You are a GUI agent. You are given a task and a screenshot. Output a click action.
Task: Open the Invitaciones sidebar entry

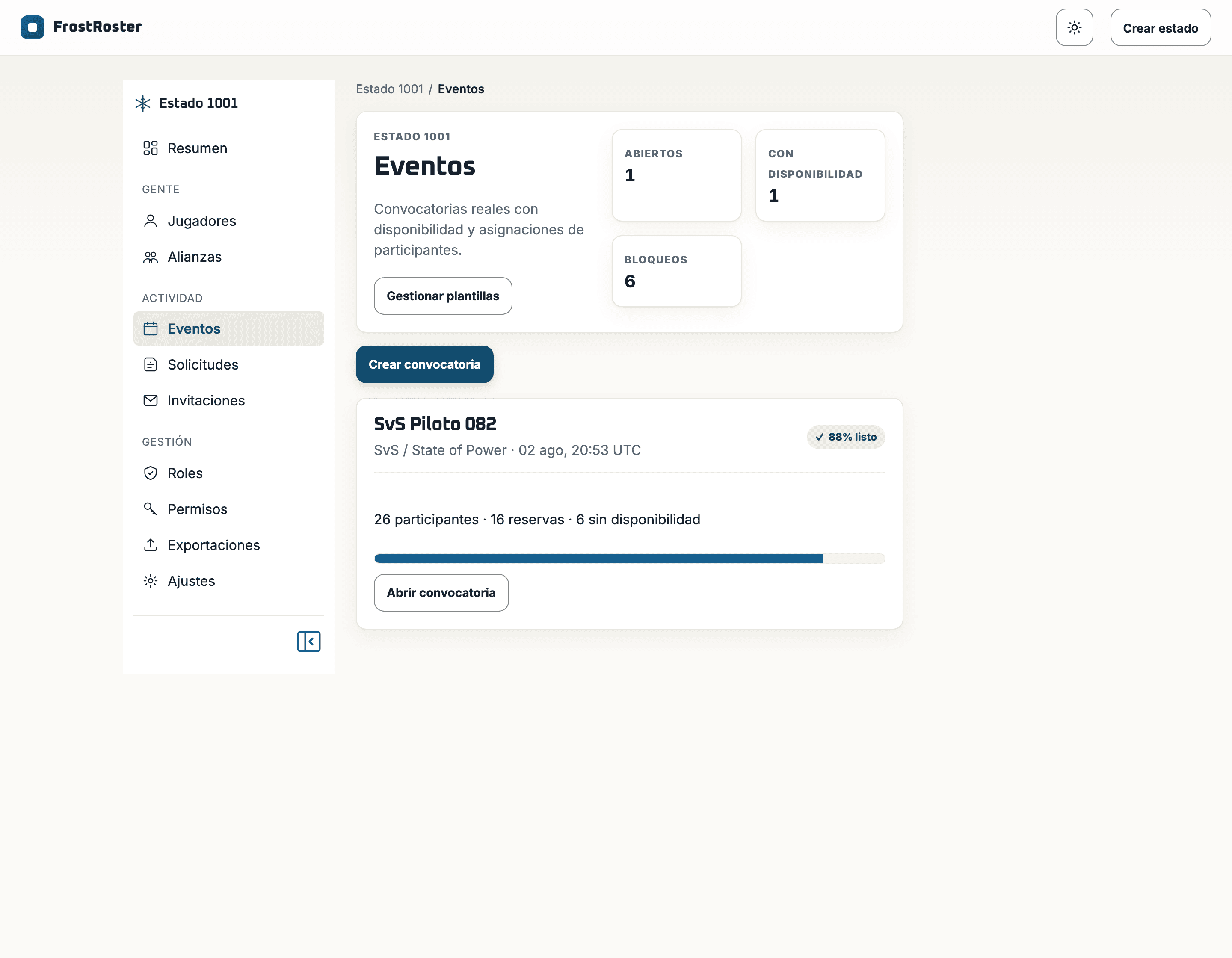point(228,400)
